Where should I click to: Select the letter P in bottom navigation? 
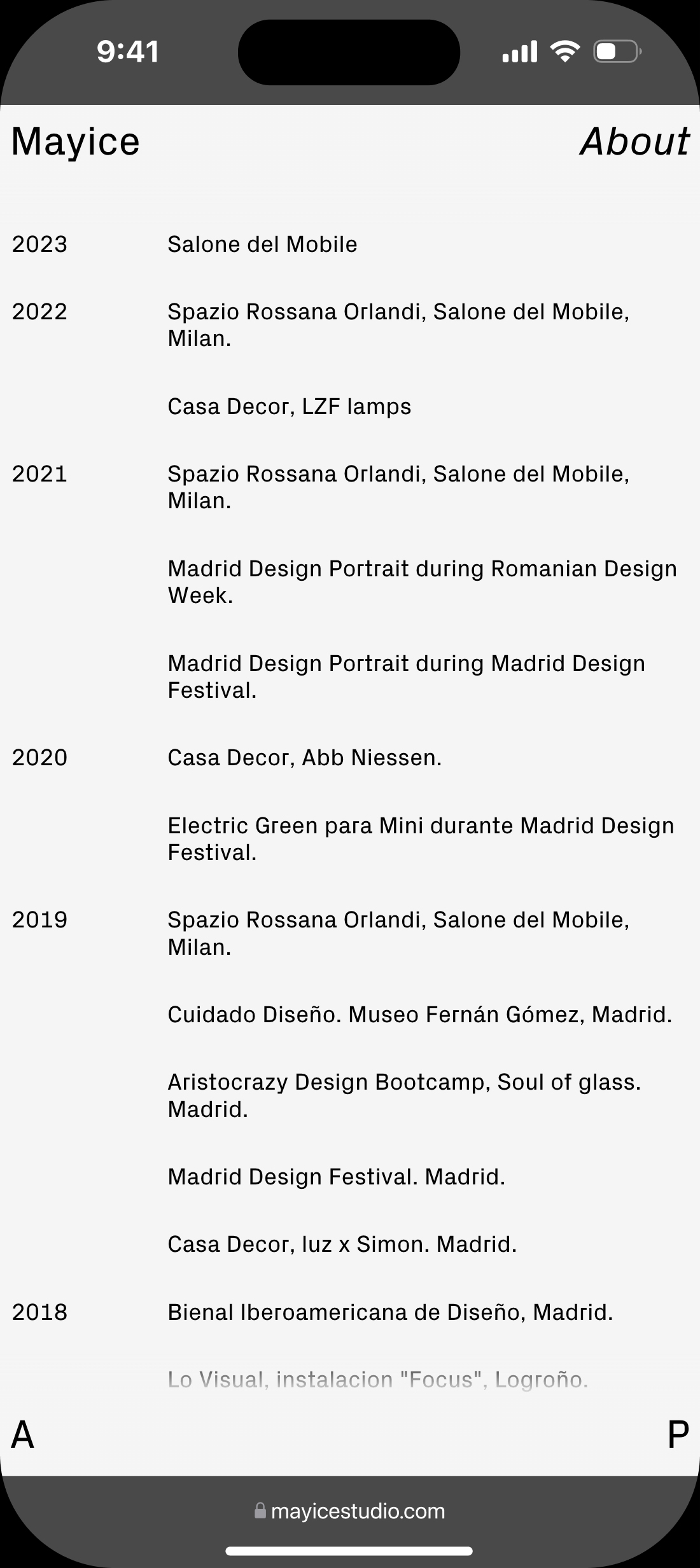[678, 1435]
